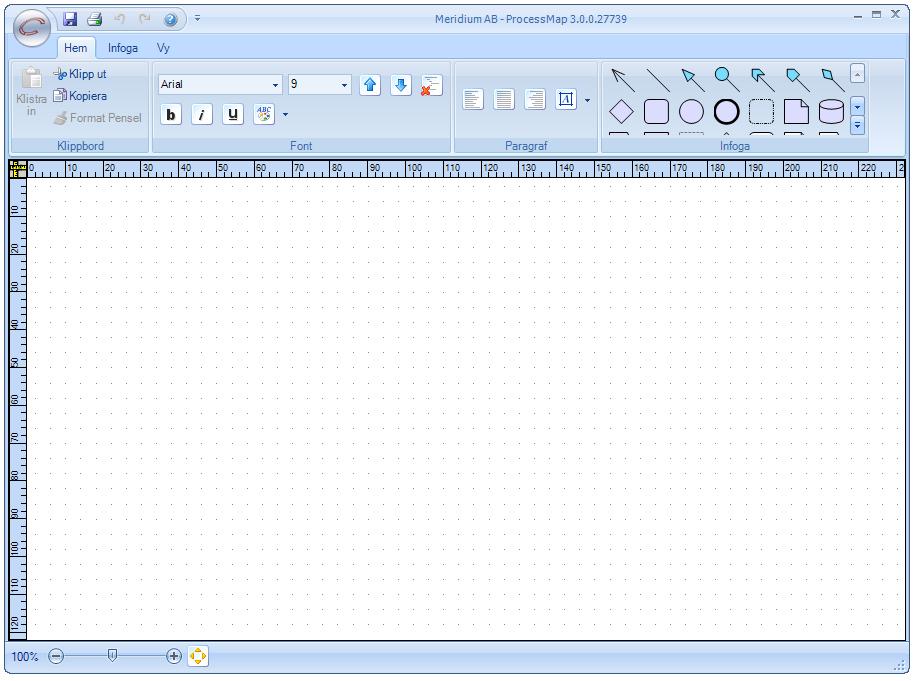
Task: Select the circle-ended connector
Action: coord(727,80)
